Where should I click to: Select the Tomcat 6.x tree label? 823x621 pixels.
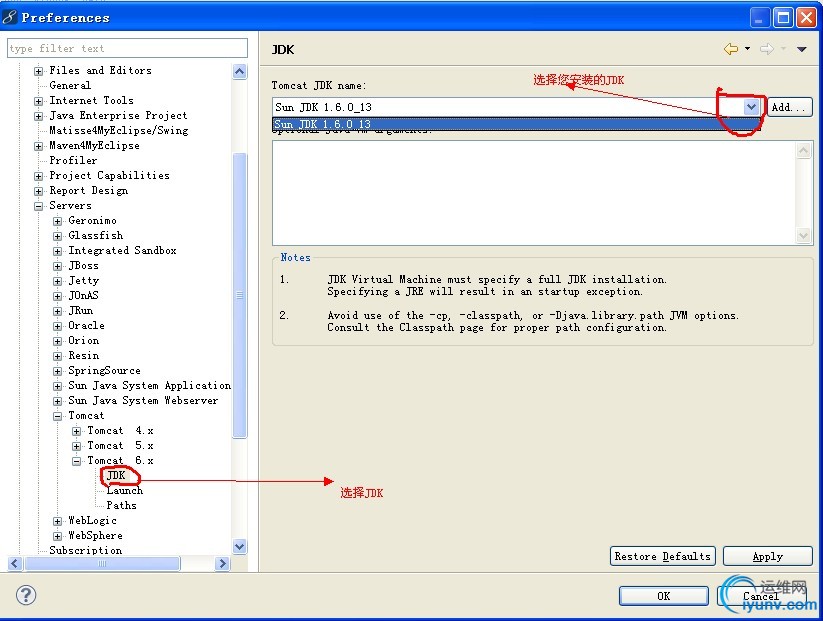click(x=120, y=460)
